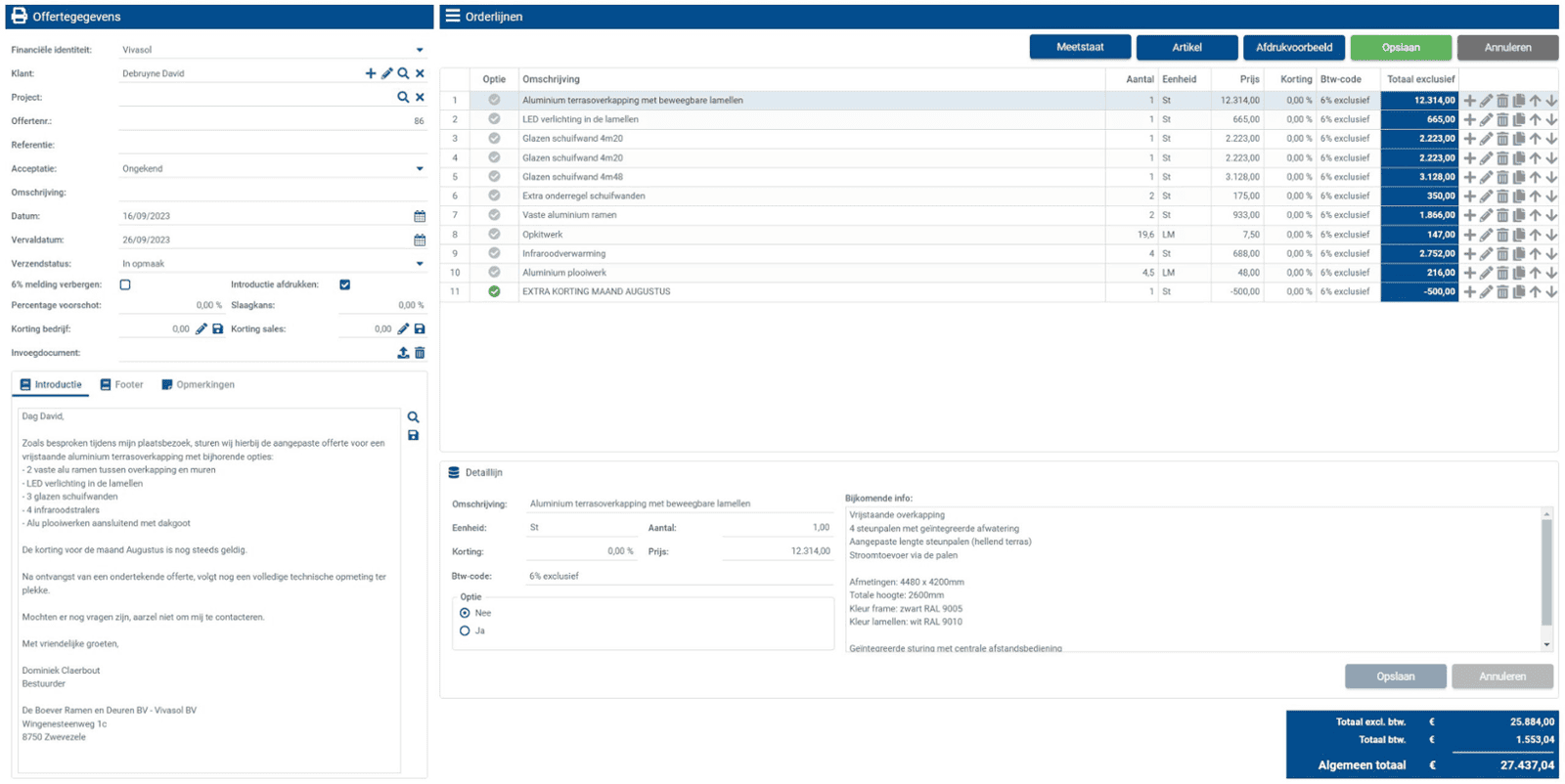The image size is (1565, 784).
Task: Save Korting sales value
Action: 420,328
